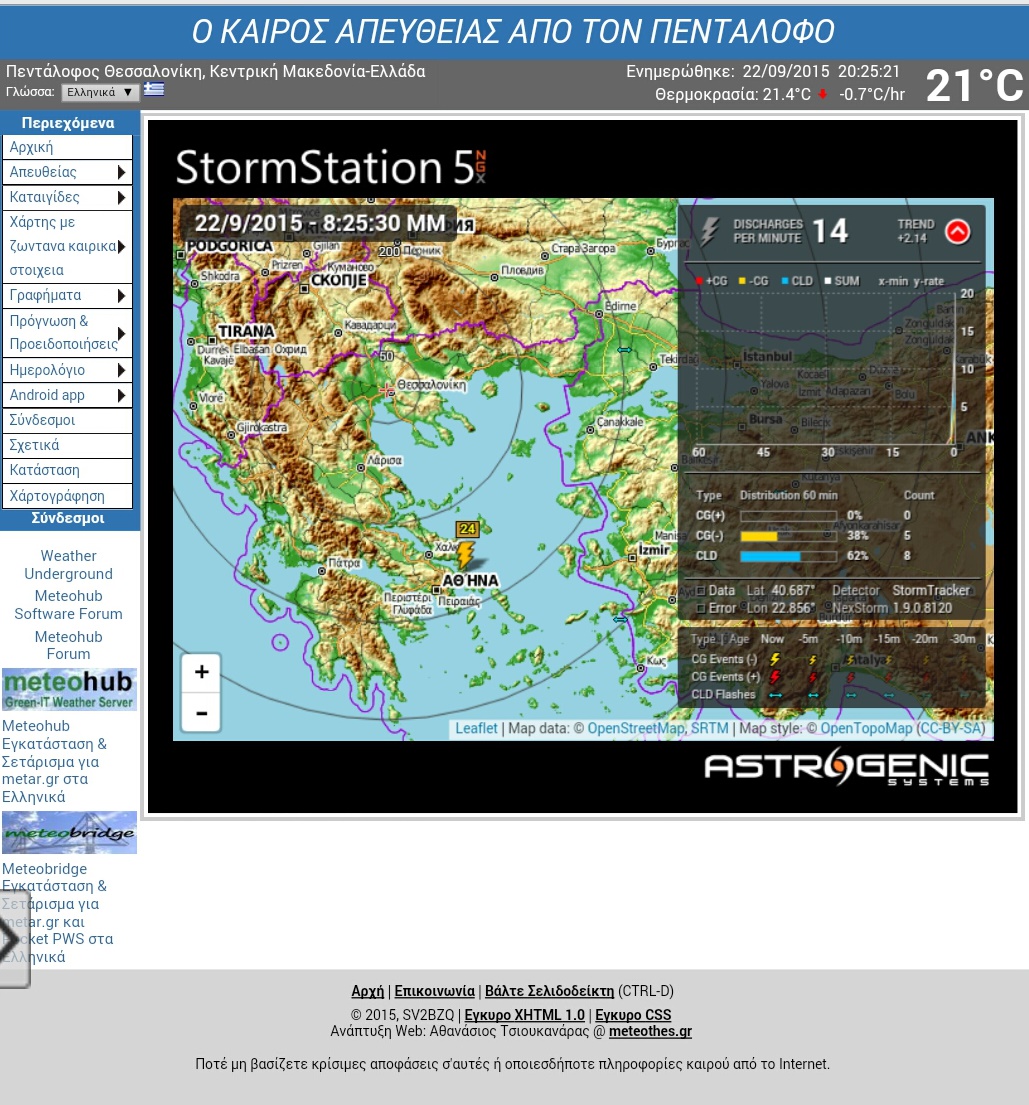Open the Κατάσταση menu item
Viewport: 1029px width, 1105px height.
[x=67, y=470]
